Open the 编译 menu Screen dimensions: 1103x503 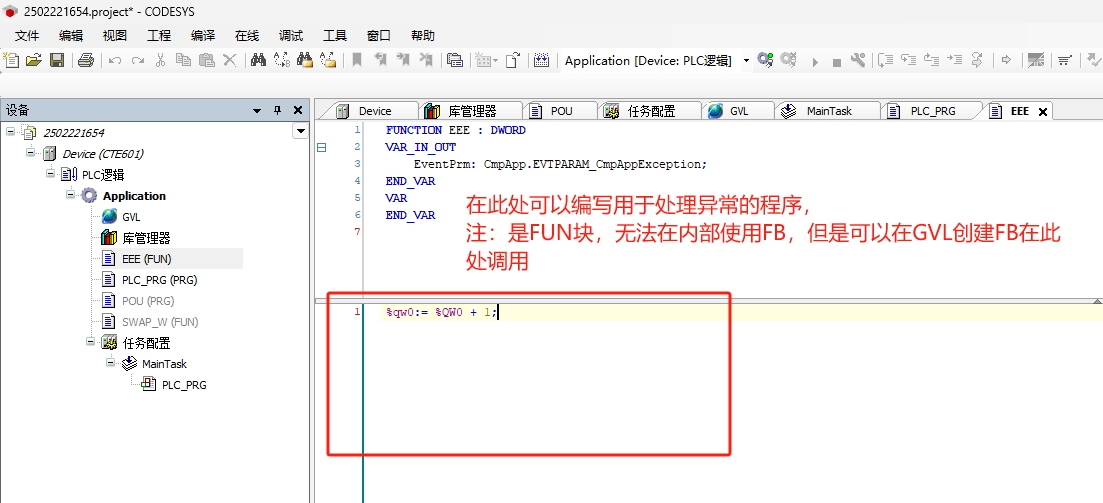tap(203, 36)
